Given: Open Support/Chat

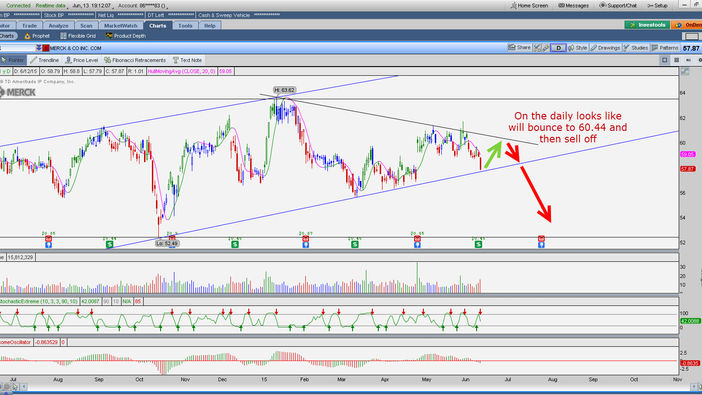Looking at the screenshot, I should 618,6.
